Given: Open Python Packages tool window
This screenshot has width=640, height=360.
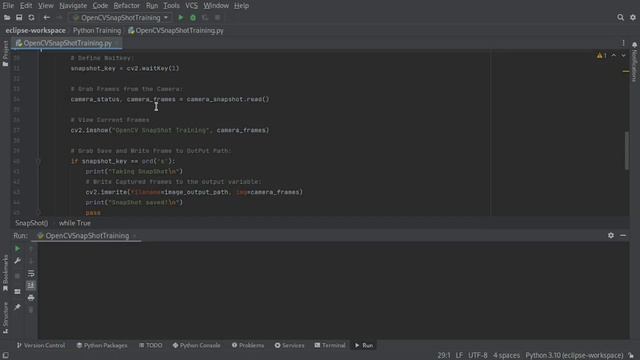Looking at the screenshot, I should 102,345.
